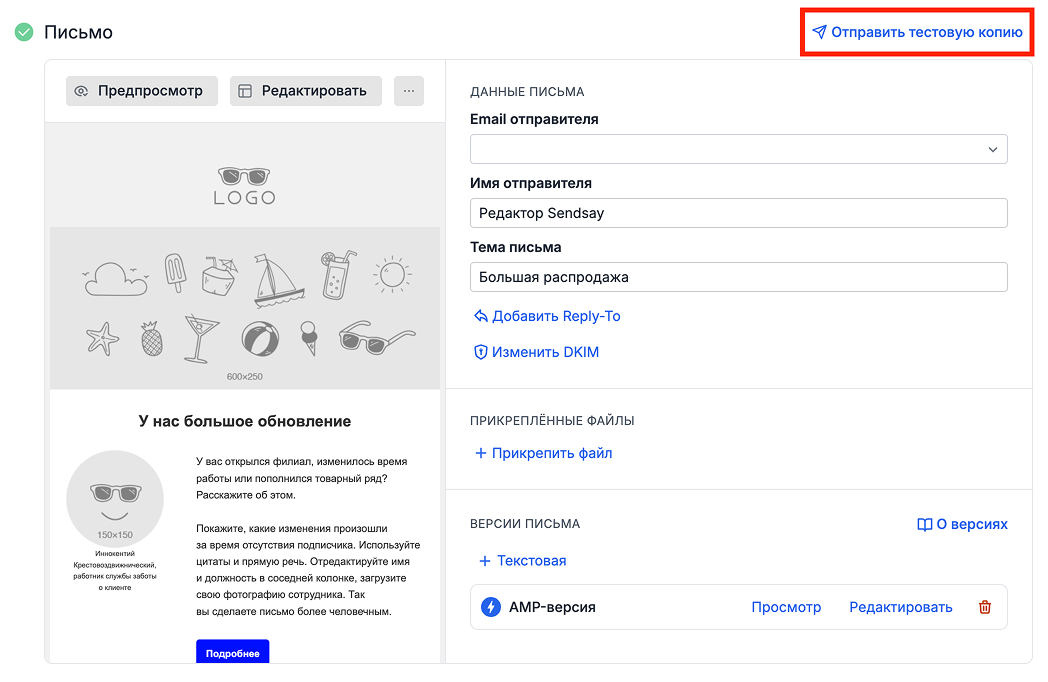
Task: Click the shield icon for Изменить DKIM
Action: (480, 352)
